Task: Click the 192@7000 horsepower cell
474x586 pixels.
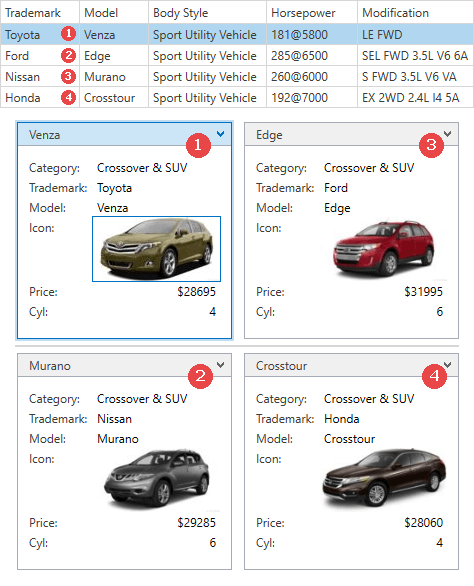Action: click(312, 98)
